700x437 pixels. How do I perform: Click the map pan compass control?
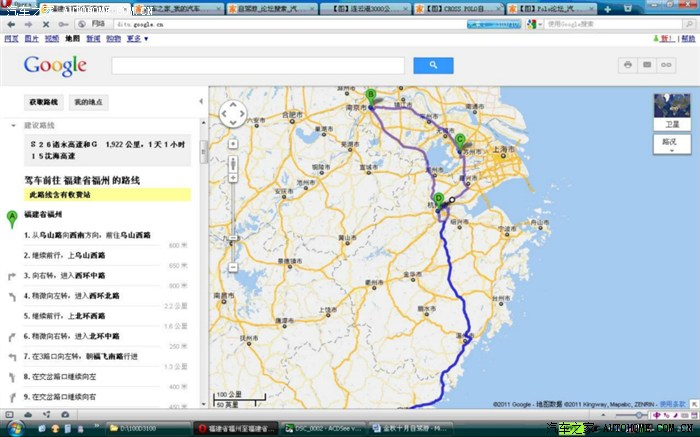[x=232, y=112]
